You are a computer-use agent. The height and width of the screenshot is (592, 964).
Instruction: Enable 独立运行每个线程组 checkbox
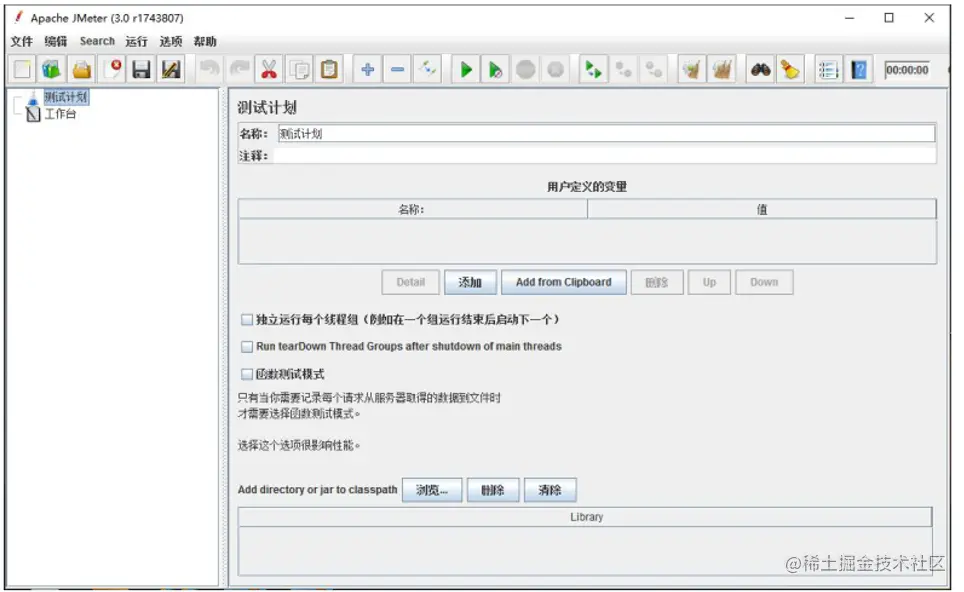tap(247, 320)
